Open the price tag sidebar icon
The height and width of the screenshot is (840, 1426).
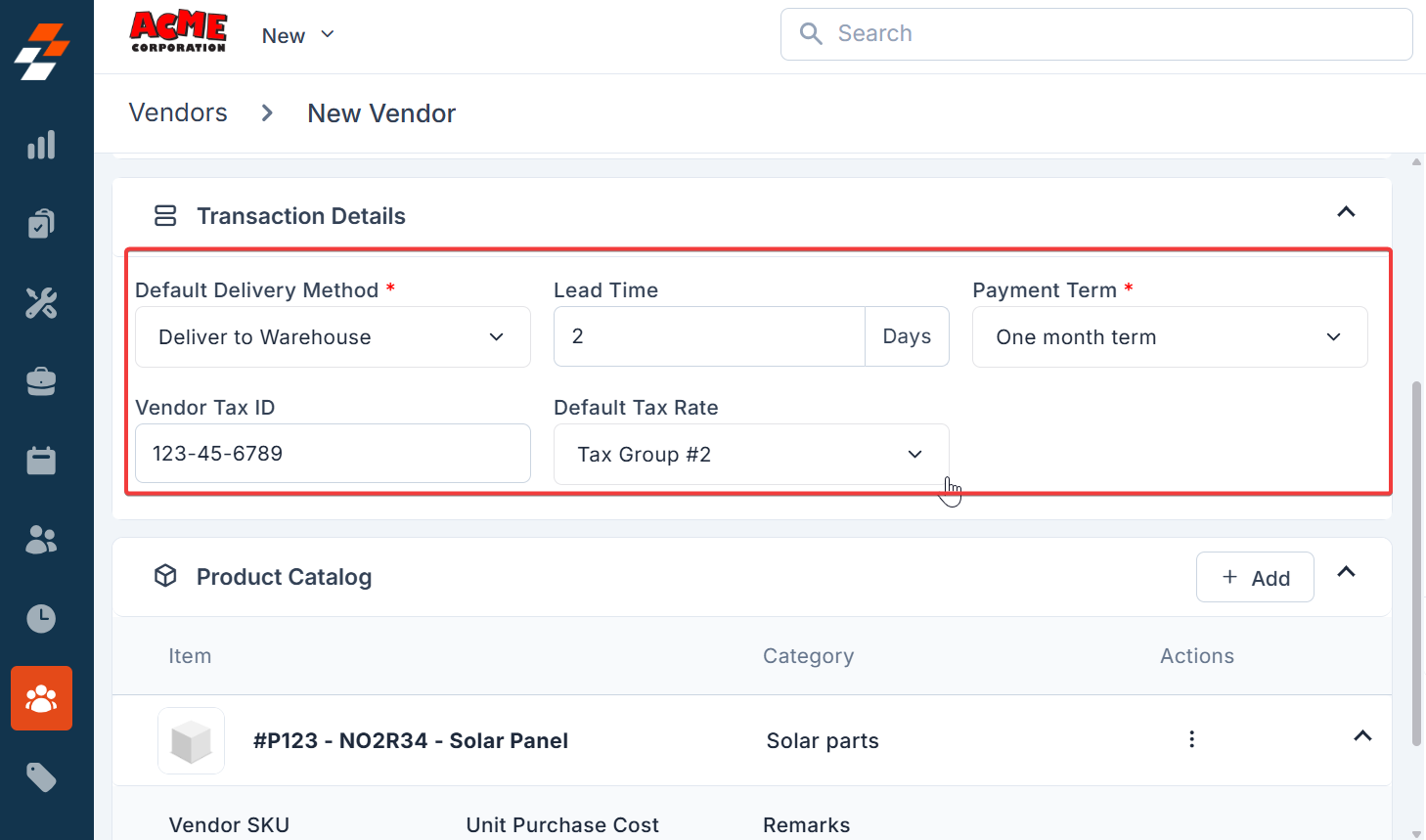point(41,777)
